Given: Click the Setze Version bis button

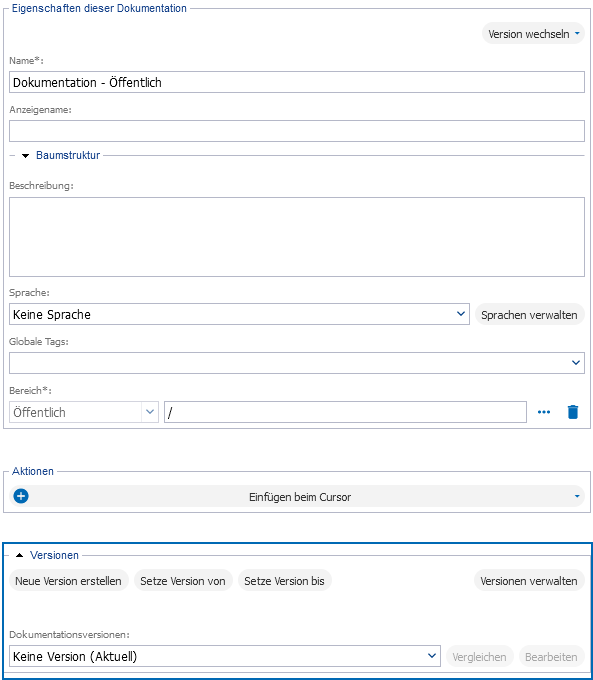Looking at the screenshot, I should [285, 581].
